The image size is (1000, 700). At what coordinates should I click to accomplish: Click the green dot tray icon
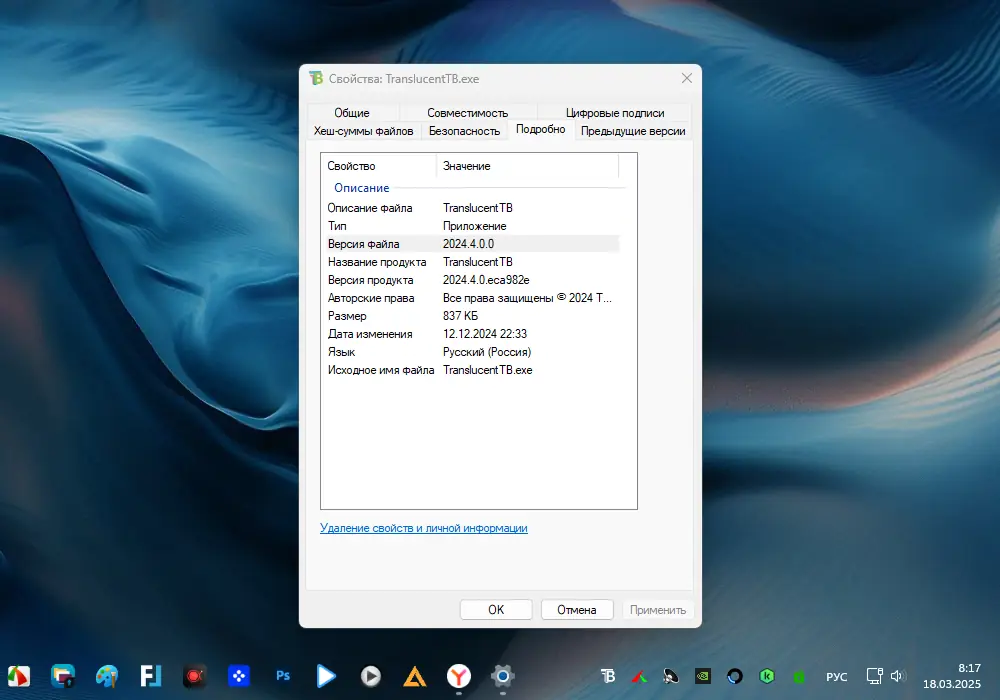tap(798, 677)
